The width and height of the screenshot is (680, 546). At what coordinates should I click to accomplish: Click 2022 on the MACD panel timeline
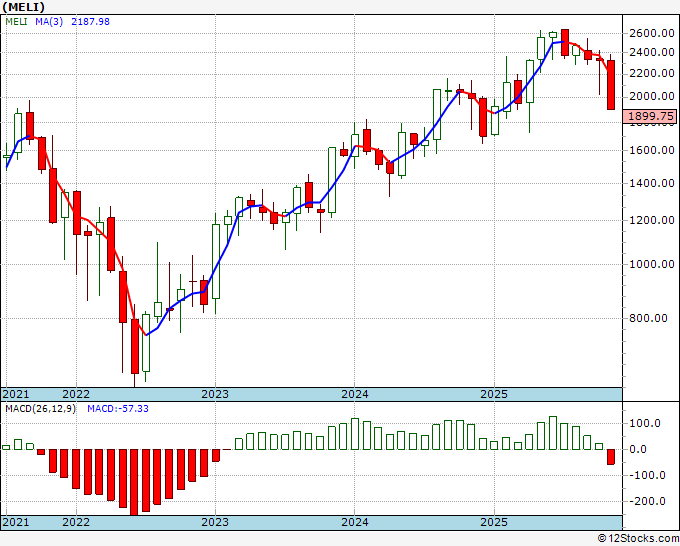(76, 522)
